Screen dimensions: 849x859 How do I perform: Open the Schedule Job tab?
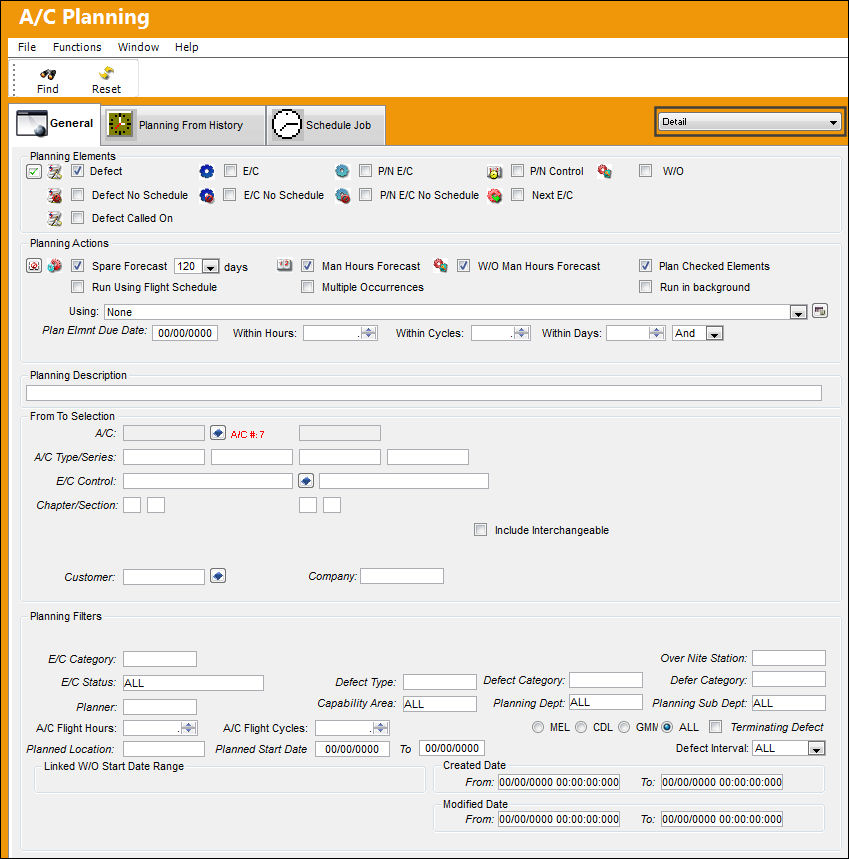[x=326, y=125]
